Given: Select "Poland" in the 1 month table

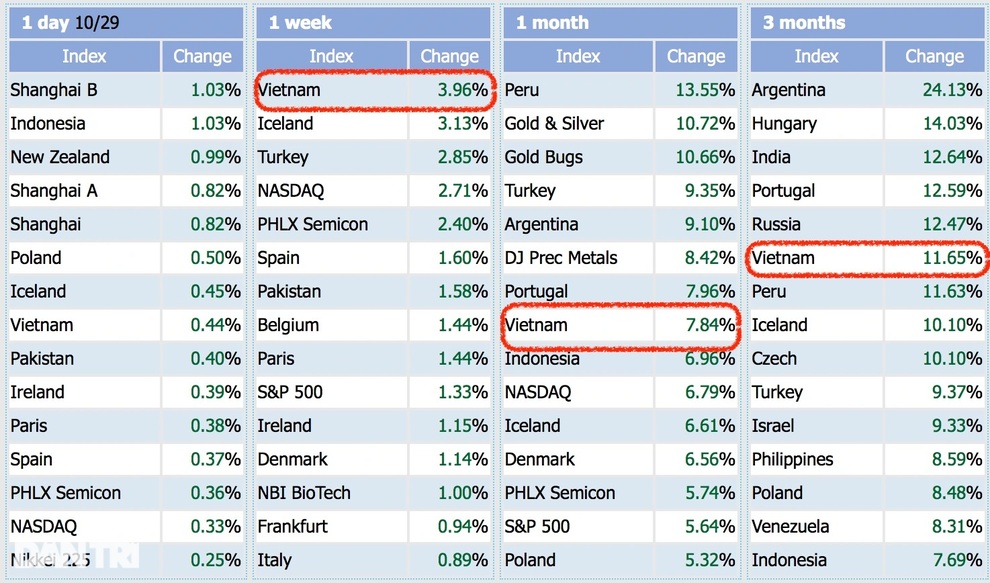Looking at the screenshot, I should tap(530, 560).
